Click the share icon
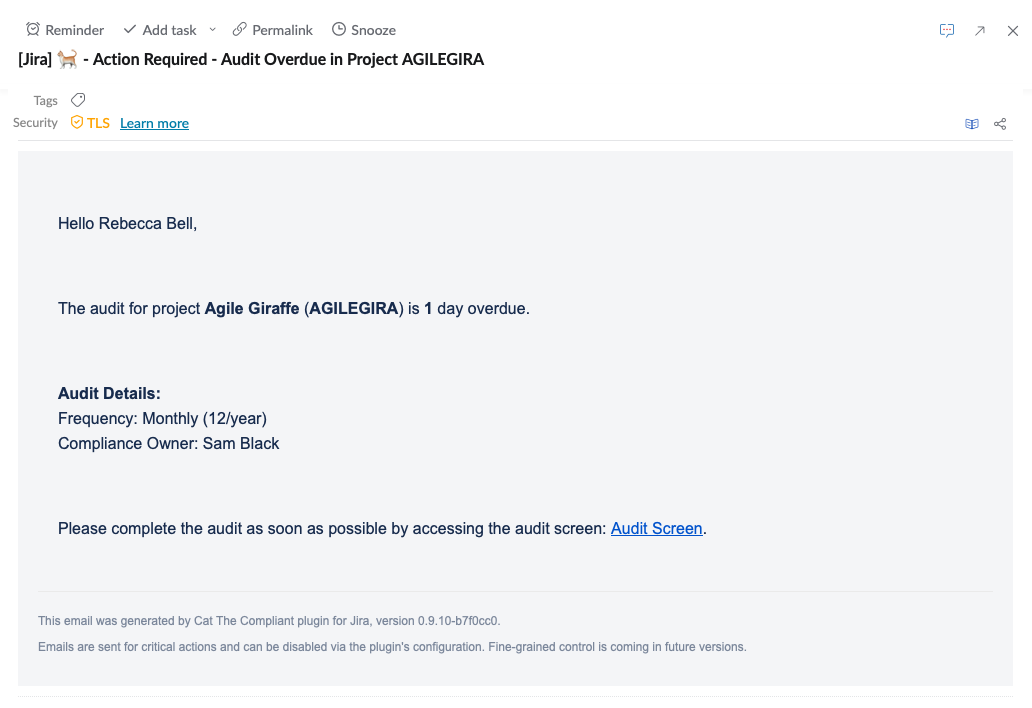The image size is (1032, 708). click(x=1000, y=124)
